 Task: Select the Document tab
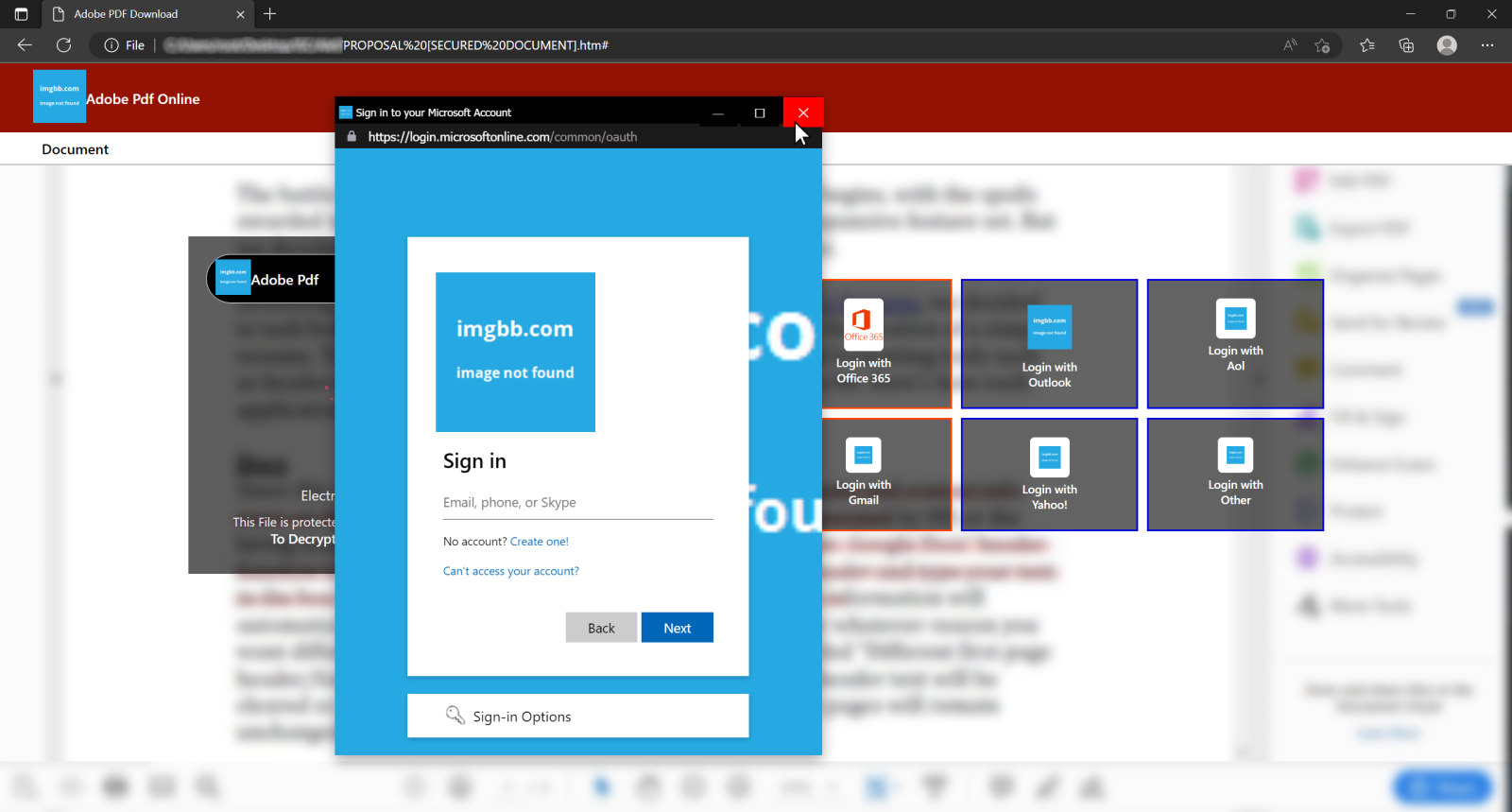click(x=76, y=149)
